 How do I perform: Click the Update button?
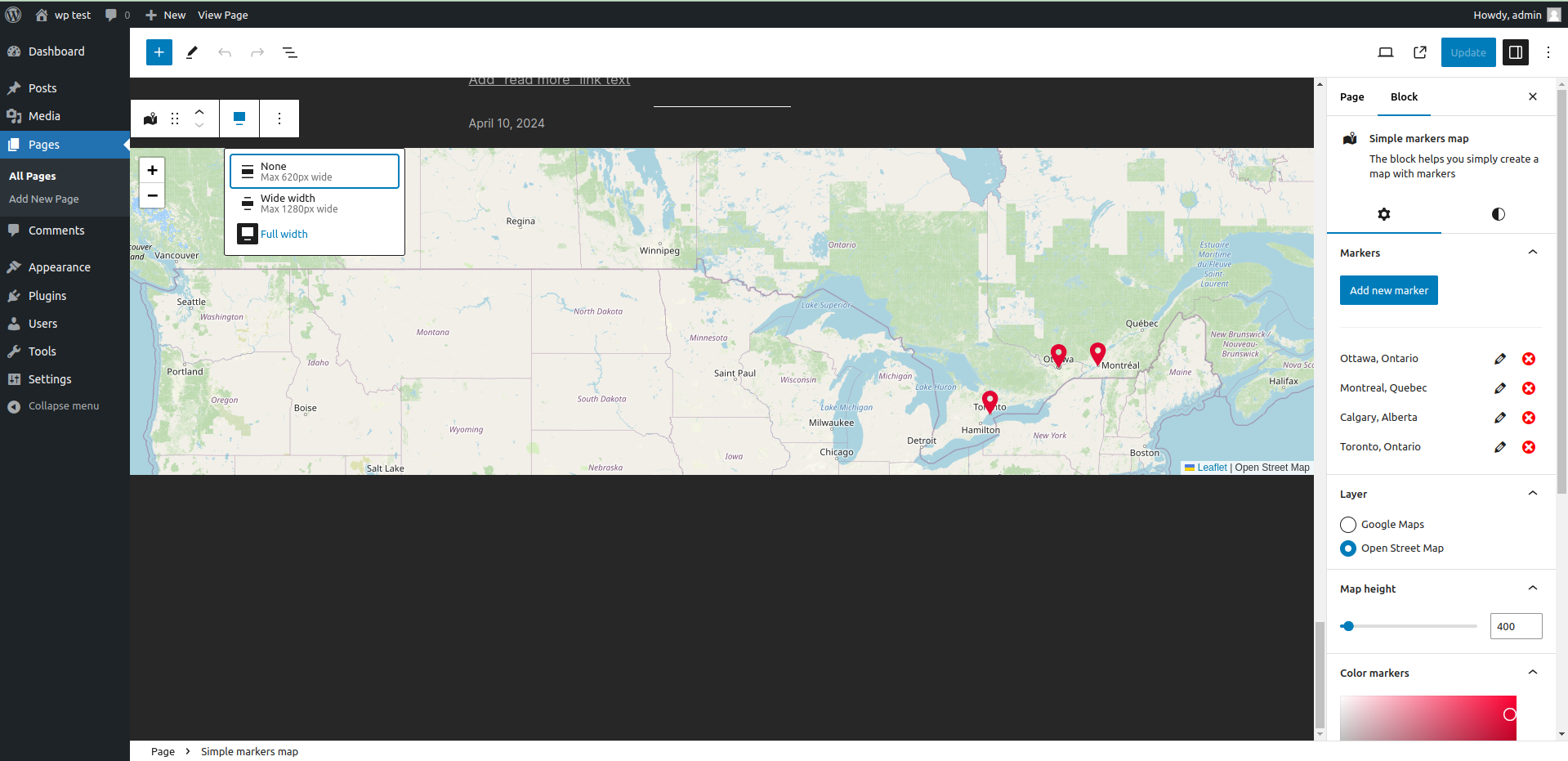pos(1468,52)
